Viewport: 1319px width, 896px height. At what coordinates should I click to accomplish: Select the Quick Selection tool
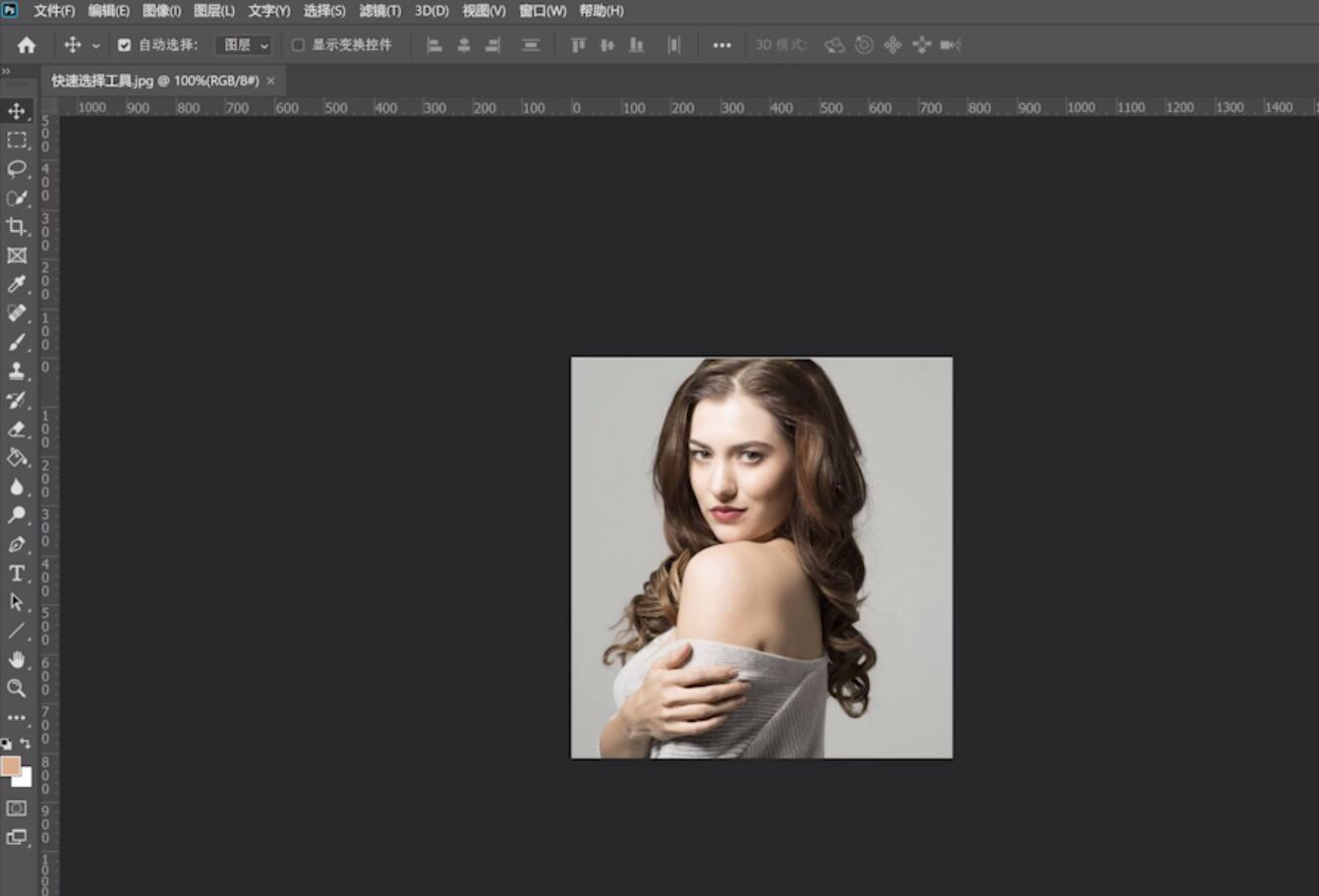click(x=17, y=197)
